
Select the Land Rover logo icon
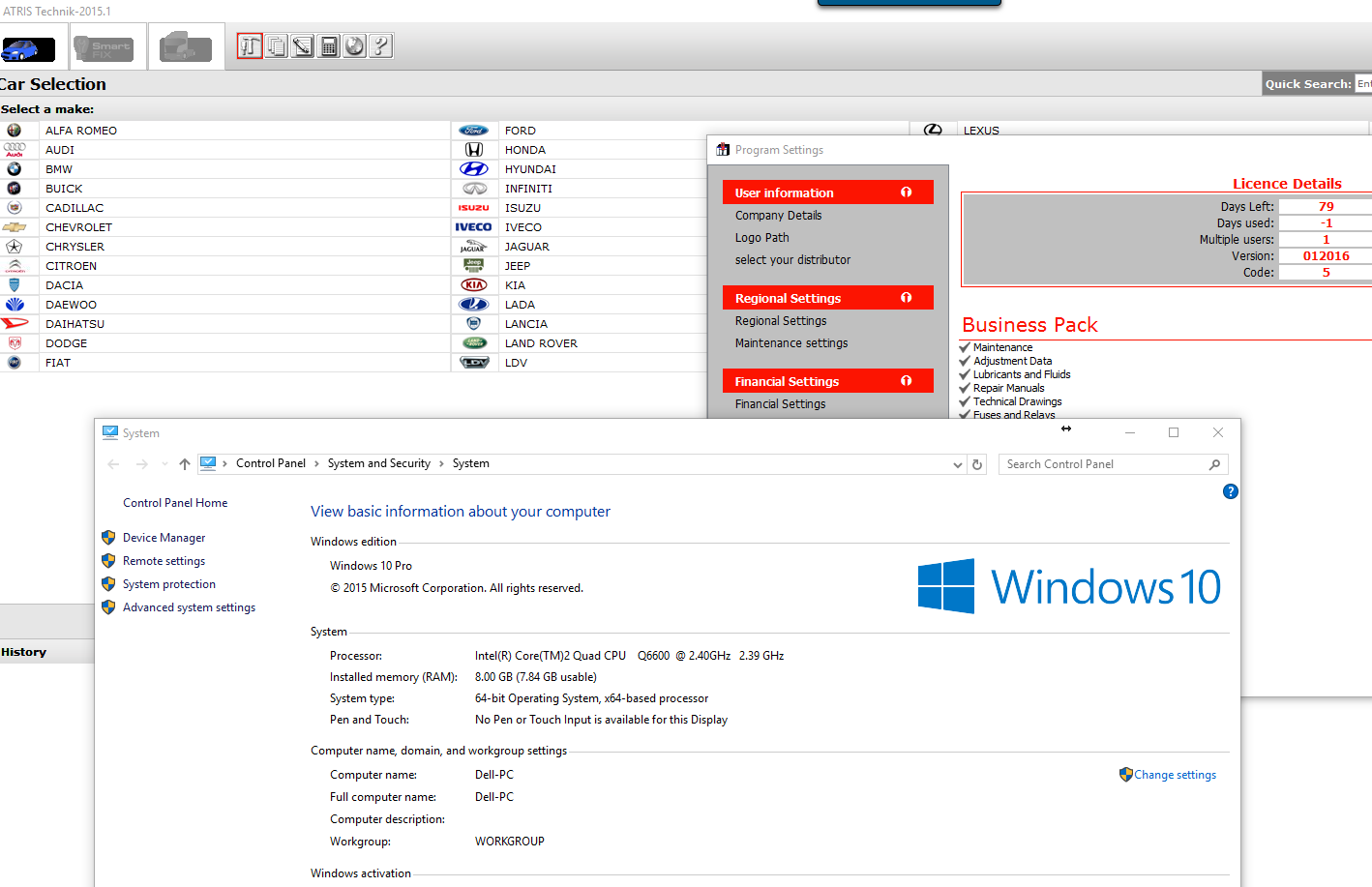[x=474, y=343]
